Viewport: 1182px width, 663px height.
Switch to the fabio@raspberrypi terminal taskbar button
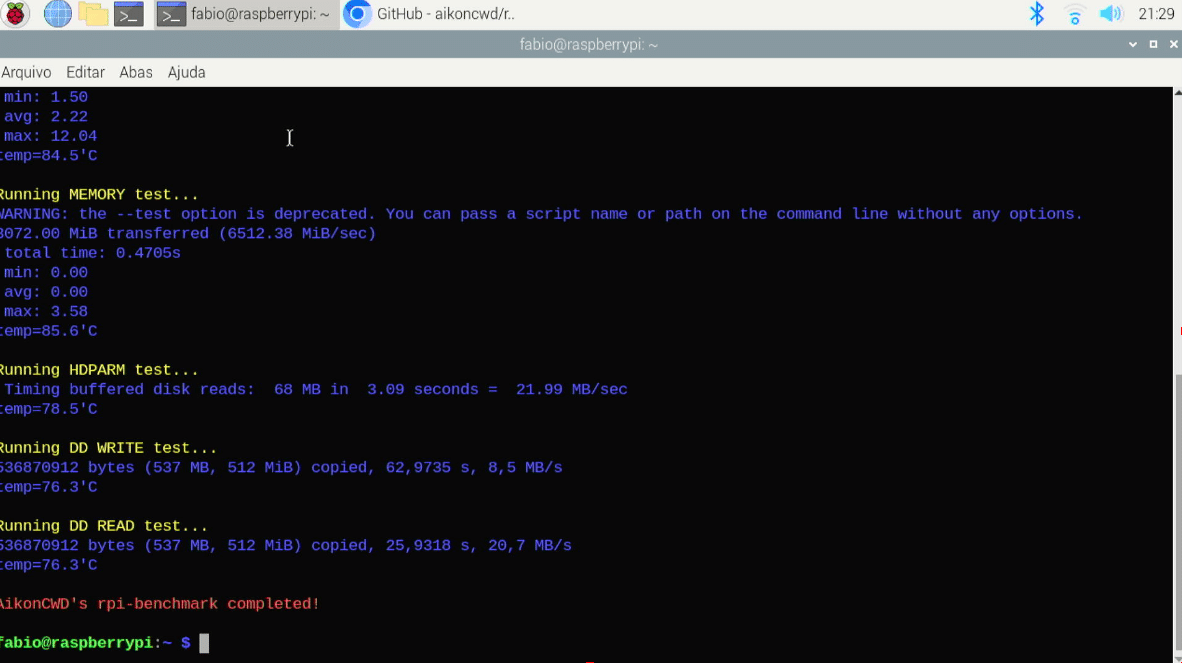[x=246, y=14]
